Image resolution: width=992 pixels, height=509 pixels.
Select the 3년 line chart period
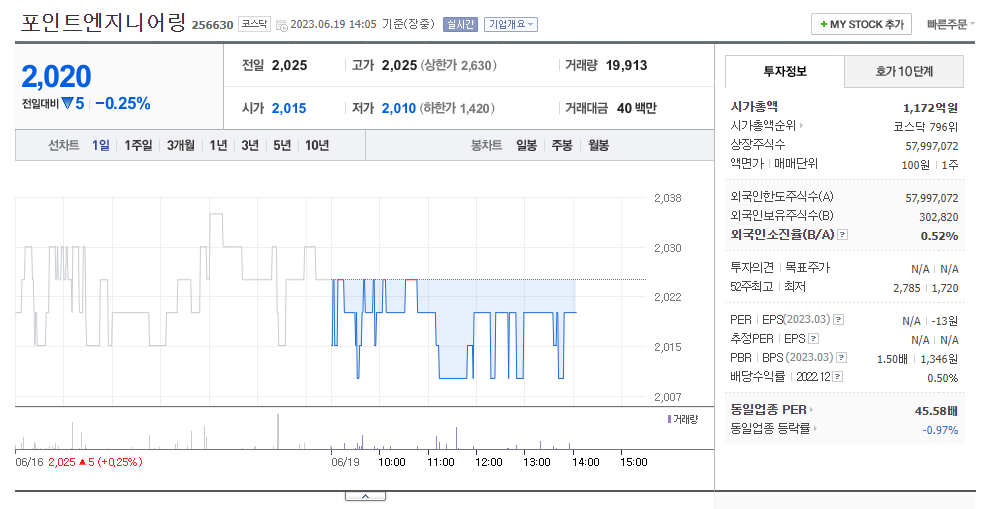pos(250,145)
